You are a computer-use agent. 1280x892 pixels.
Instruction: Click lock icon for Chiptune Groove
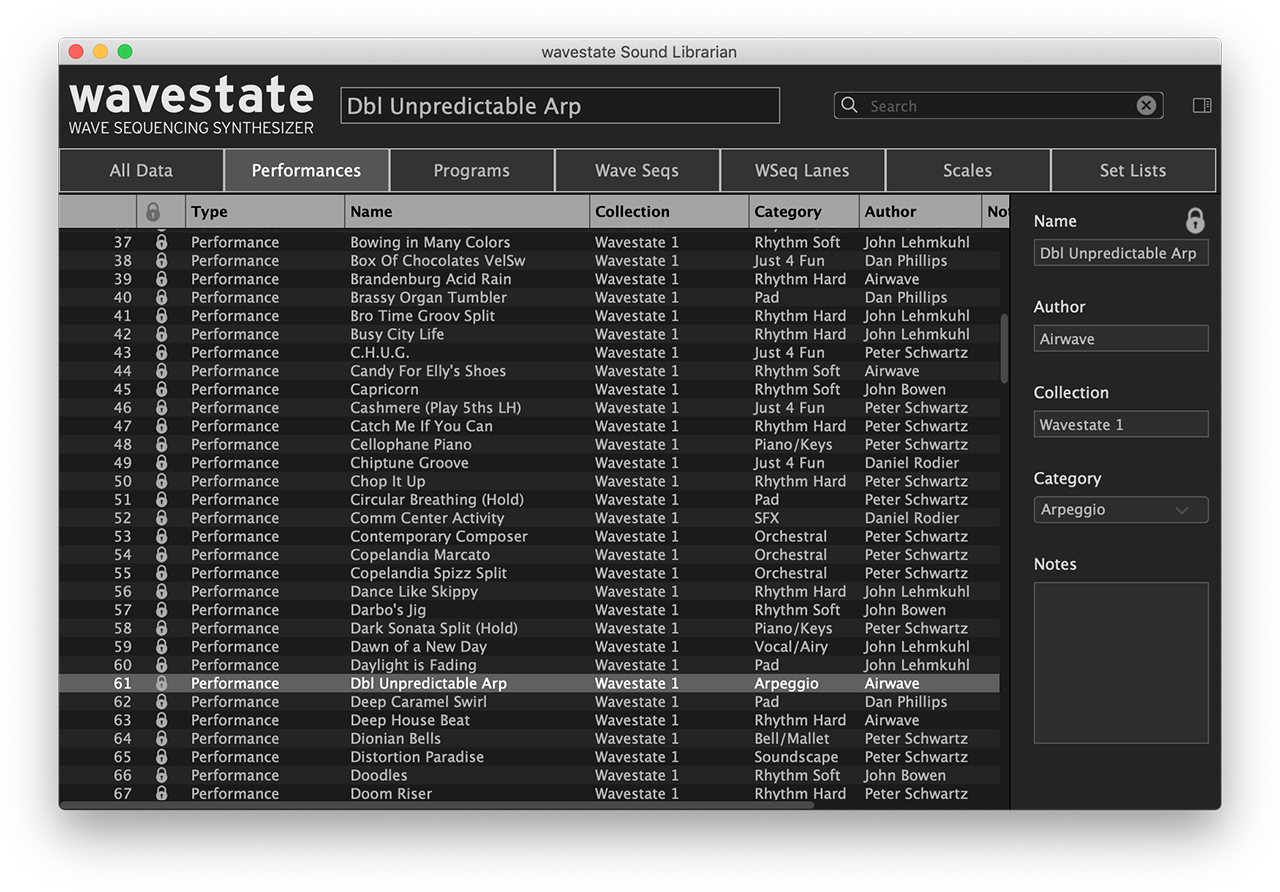(161, 463)
